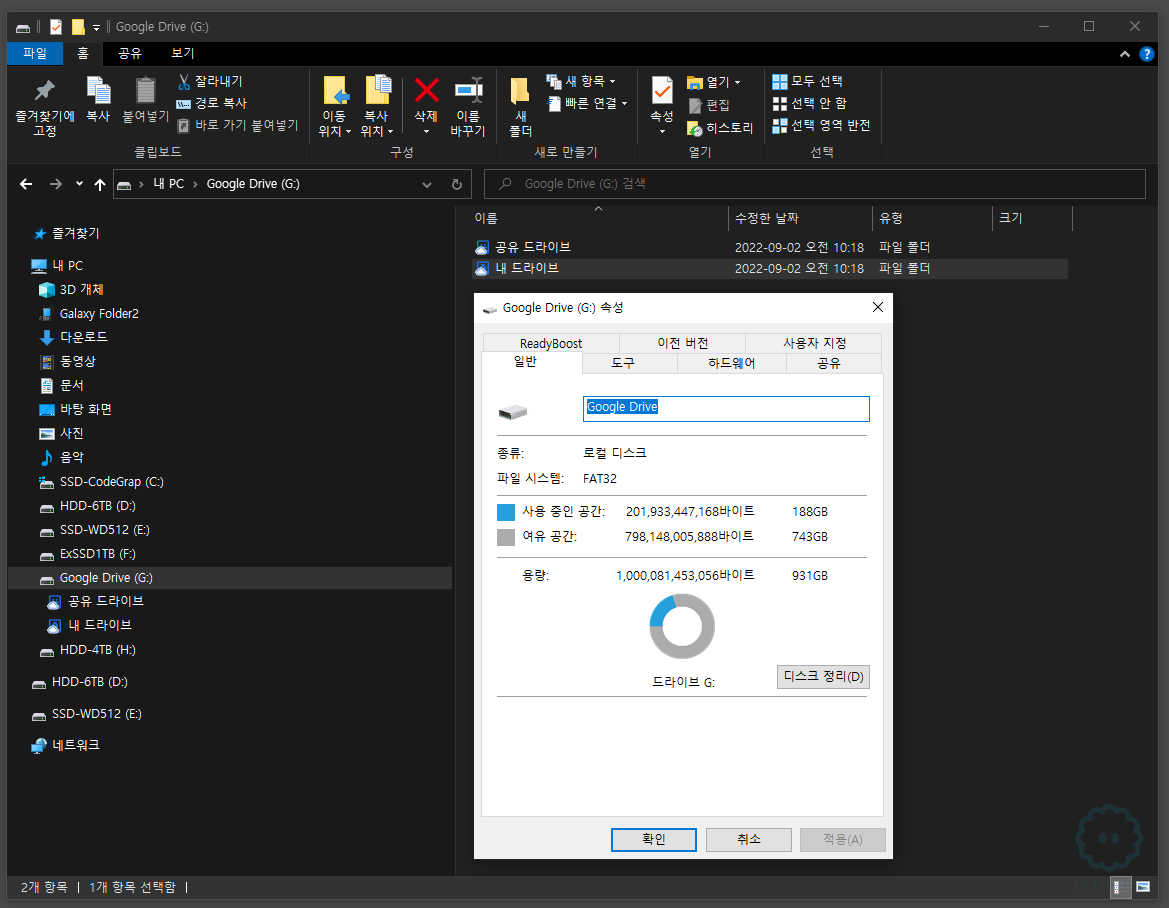Close the Google Drive (G:) 속성 dialog
Screen dimensions: 1169x908
click(877, 307)
